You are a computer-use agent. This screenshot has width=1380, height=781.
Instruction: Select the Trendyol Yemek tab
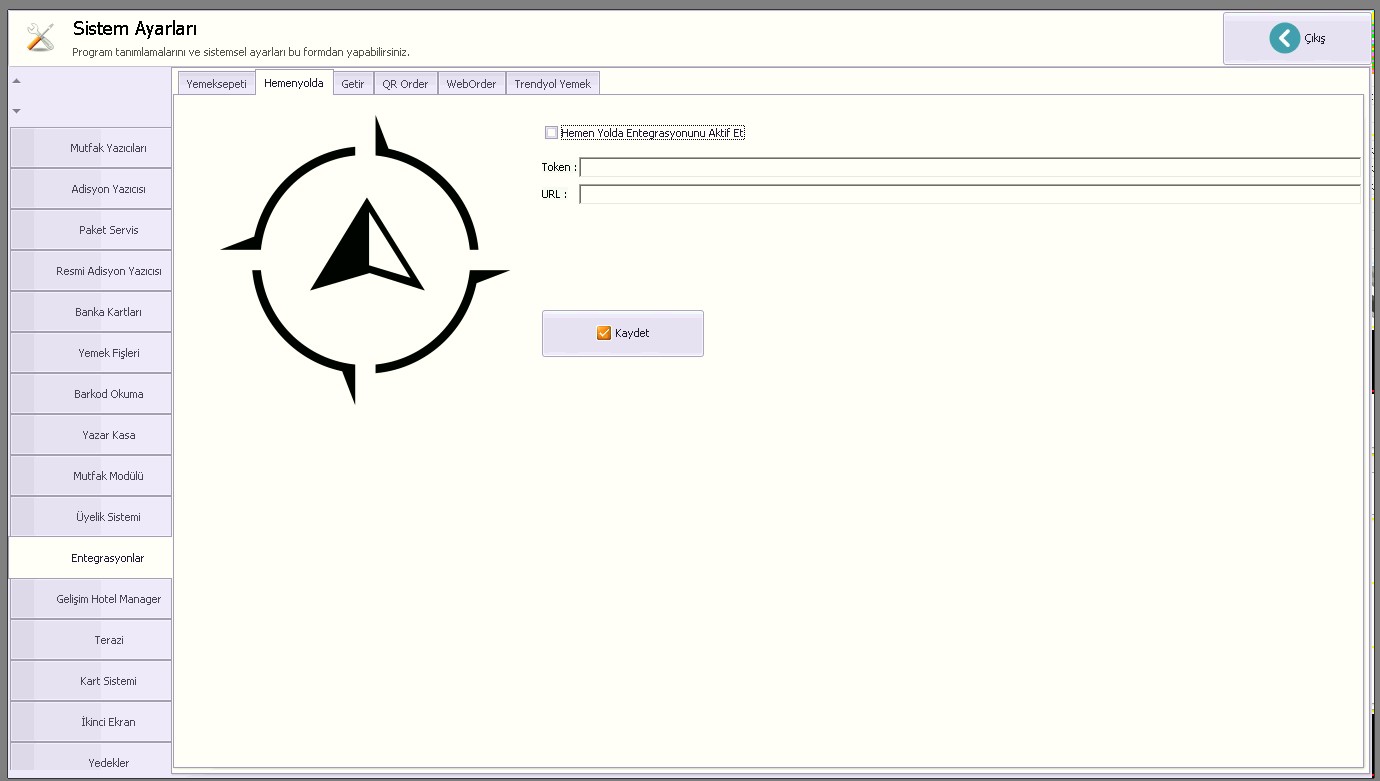(x=553, y=84)
